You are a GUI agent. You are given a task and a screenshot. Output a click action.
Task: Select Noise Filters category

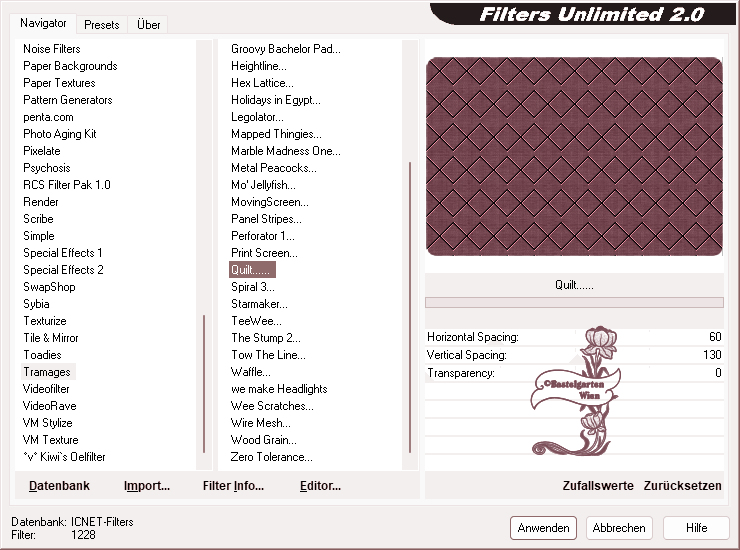tap(51, 49)
